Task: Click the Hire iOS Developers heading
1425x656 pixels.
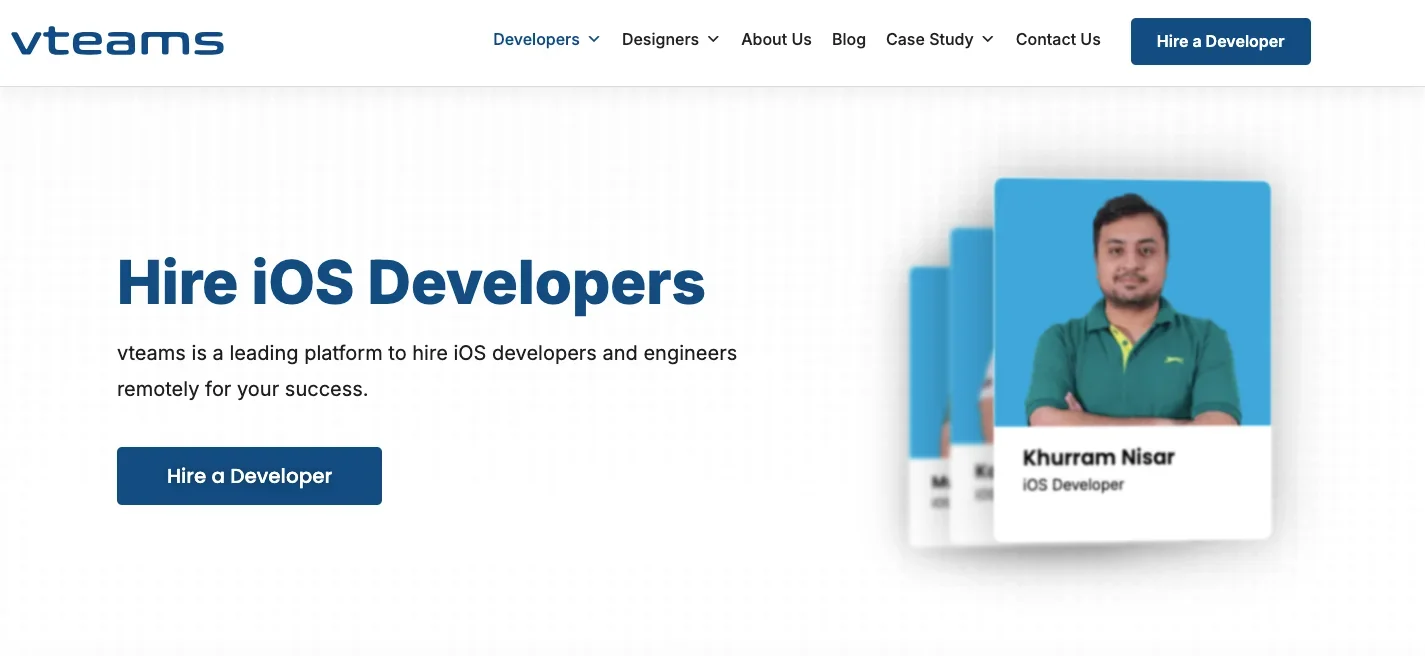Action: click(411, 282)
